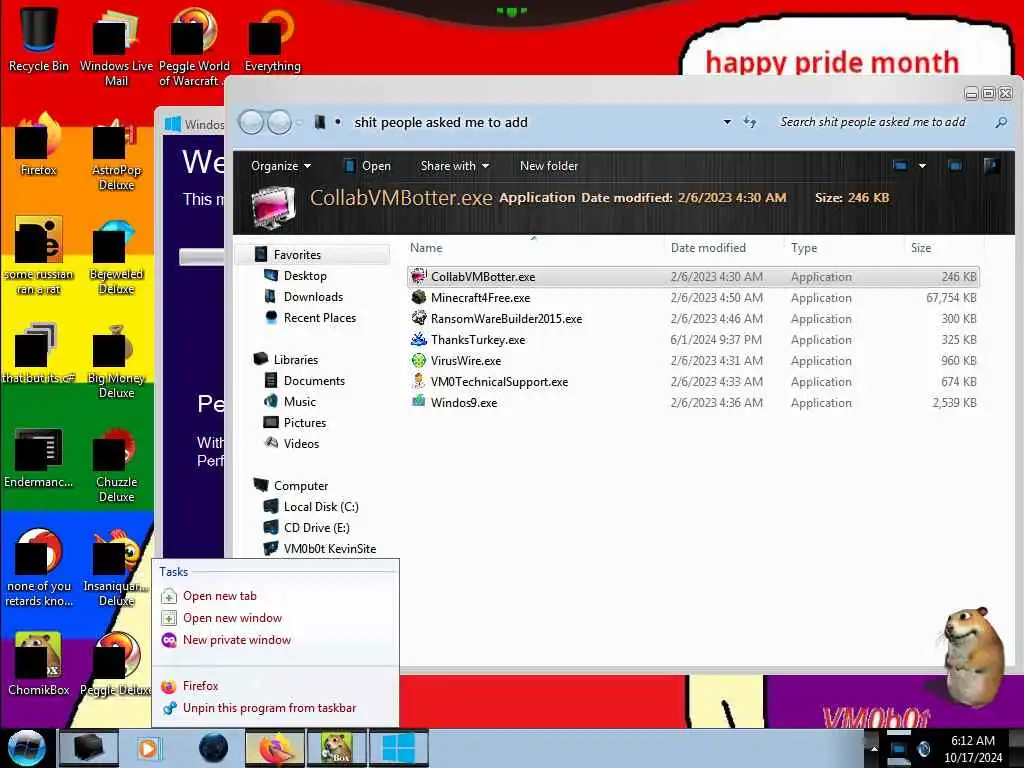Select AstroPop Deluxe desktop icon

click(x=116, y=155)
